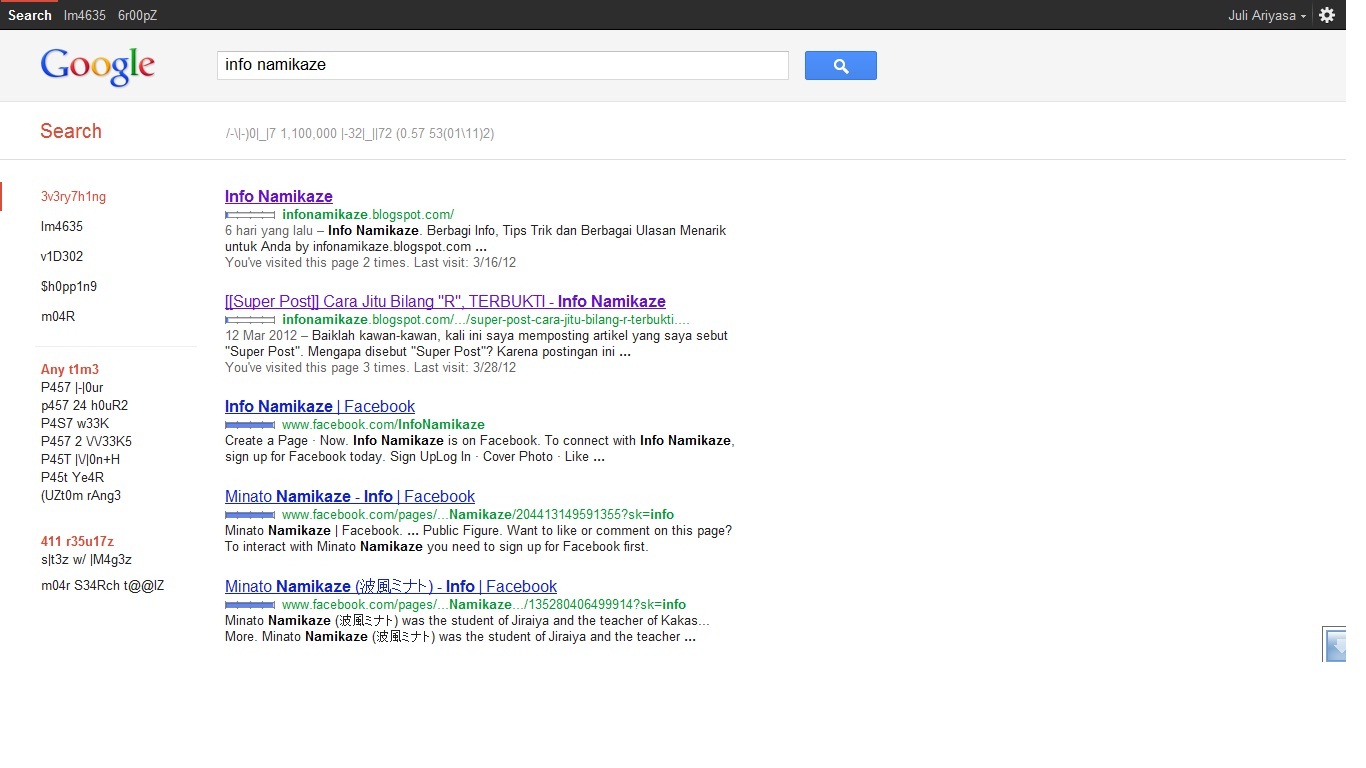The width and height of the screenshot is (1366, 768).
Task: Click the super-post-cara-jitu-bilang-r-terbukti URL
Action: point(486,320)
